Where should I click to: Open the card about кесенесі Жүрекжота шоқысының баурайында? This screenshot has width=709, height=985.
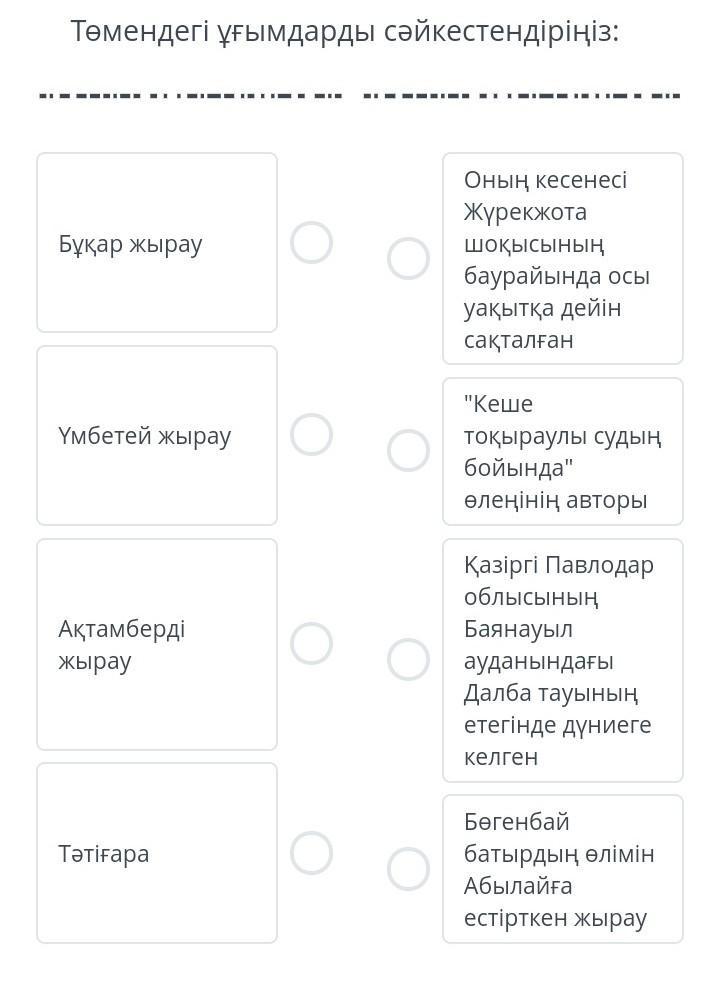[562, 258]
